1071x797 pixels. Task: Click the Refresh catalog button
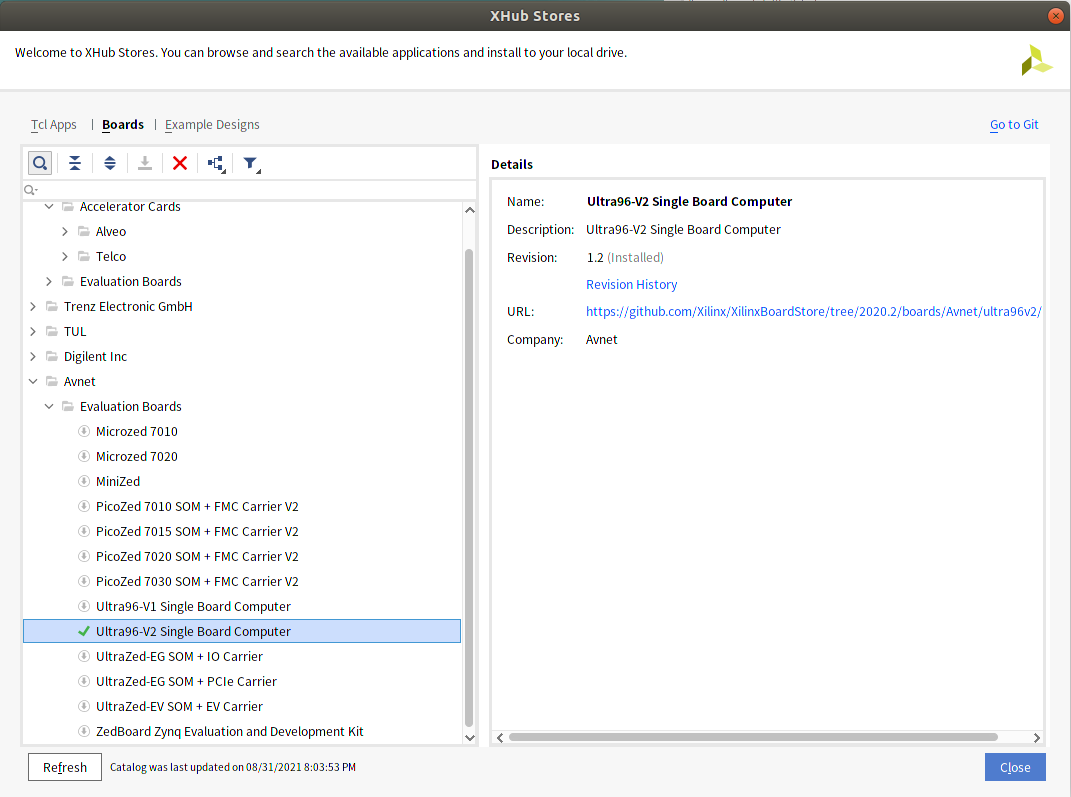click(65, 767)
